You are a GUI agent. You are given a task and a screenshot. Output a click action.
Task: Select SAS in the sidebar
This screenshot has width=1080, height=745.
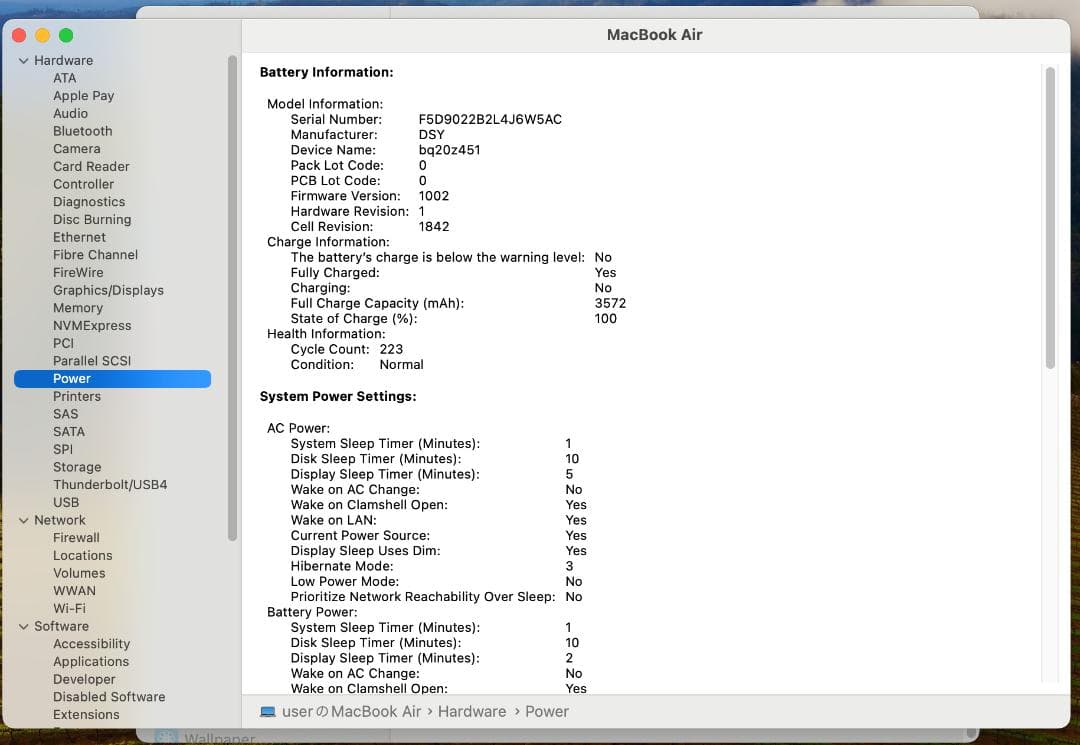click(x=65, y=414)
